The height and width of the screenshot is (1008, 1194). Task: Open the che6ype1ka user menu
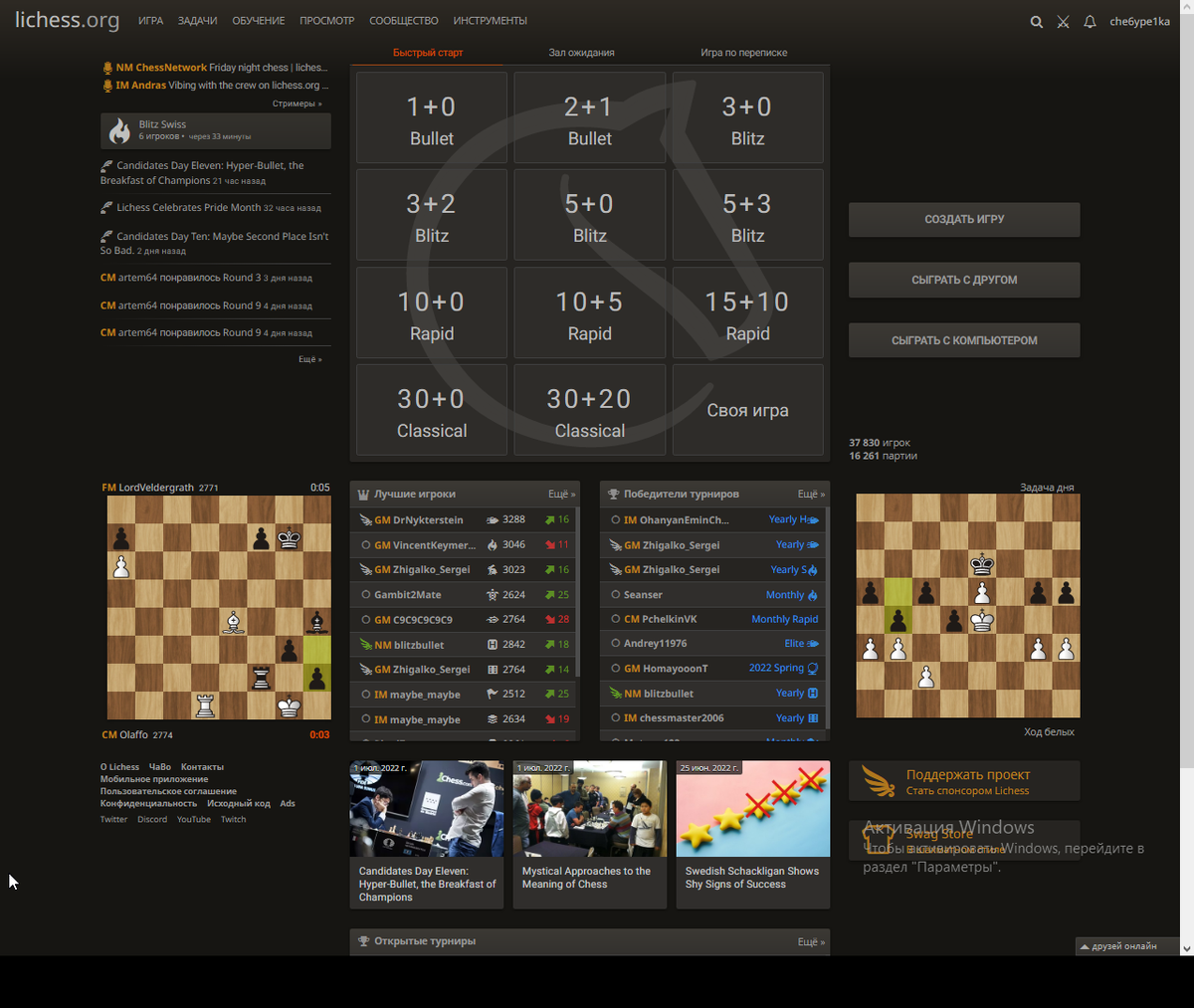(x=1139, y=21)
